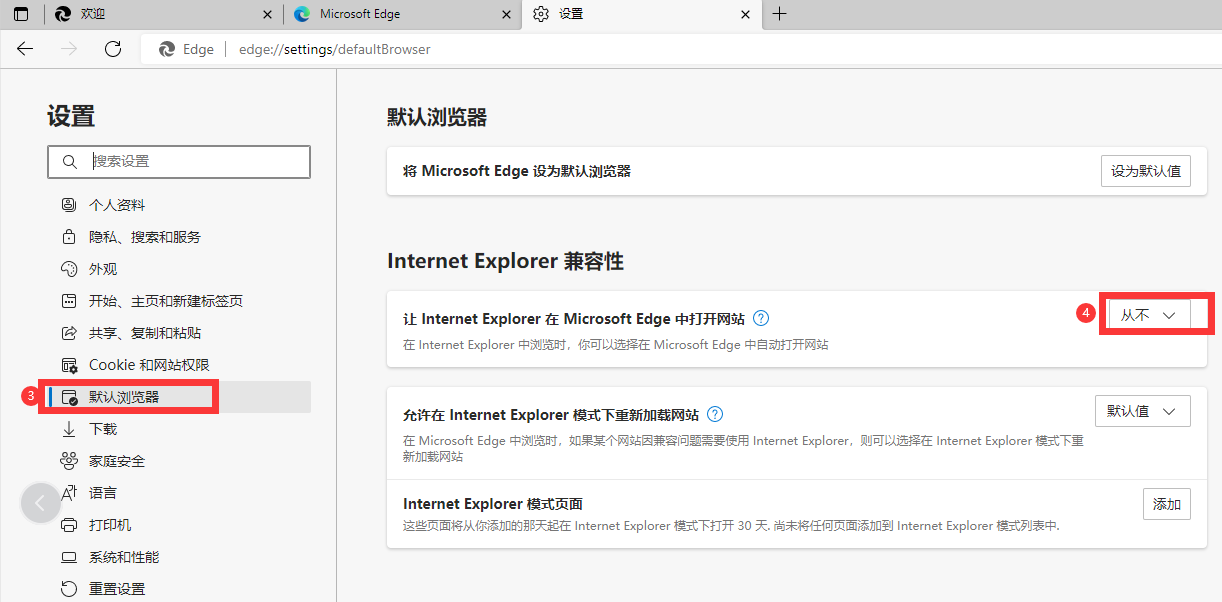This screenshot has height=602, width=1222.
Task: Click help icon beside 让 Internet Explorer 打开网站
Action: [761, 318]
